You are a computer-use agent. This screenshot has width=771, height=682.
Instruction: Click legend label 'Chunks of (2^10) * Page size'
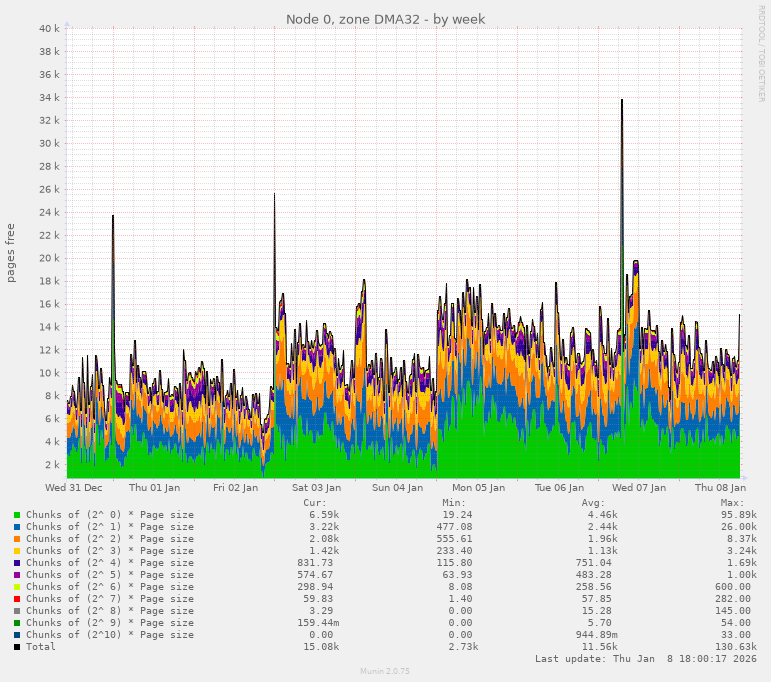tap(110, 635)
